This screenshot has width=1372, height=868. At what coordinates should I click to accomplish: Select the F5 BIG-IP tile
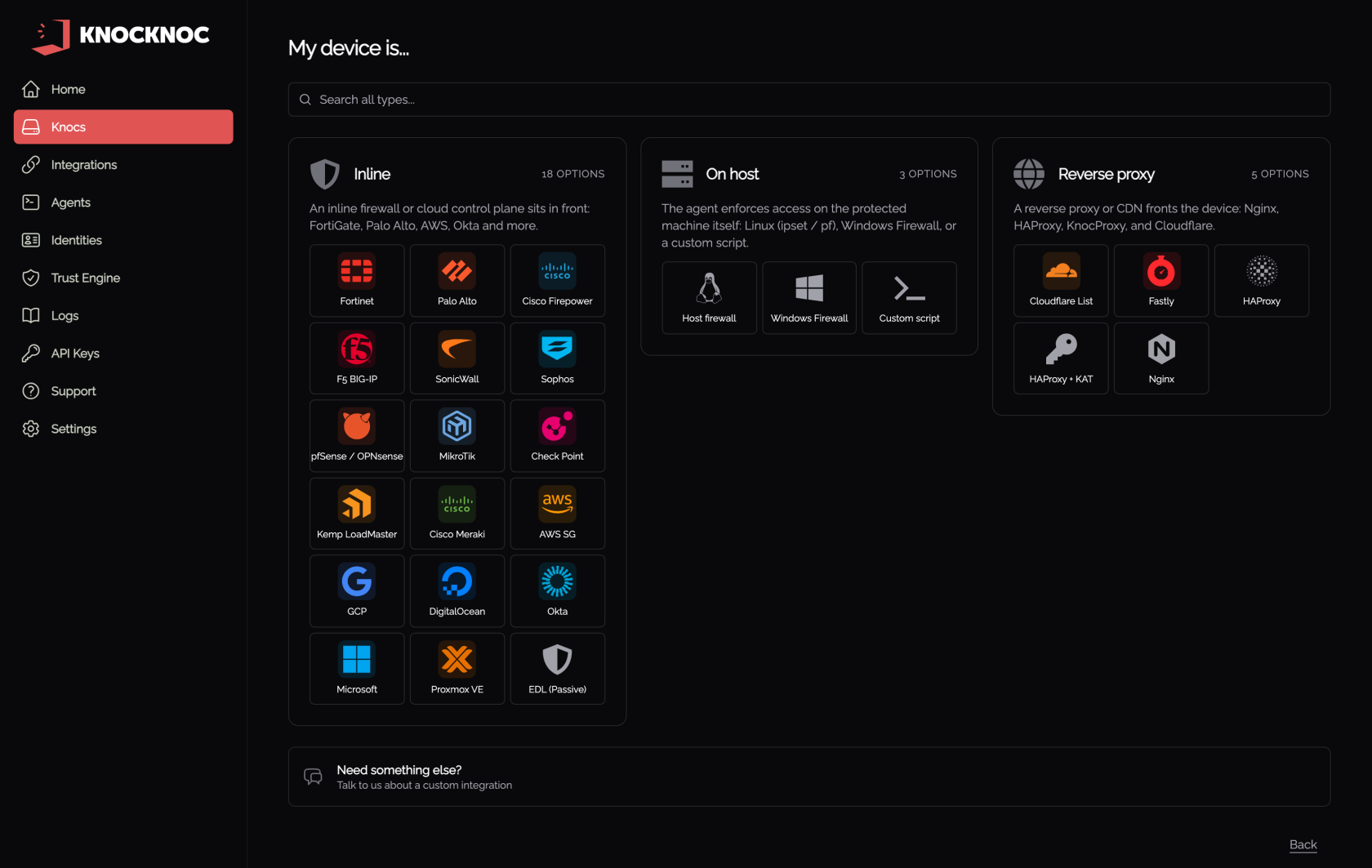pos(357,358)
